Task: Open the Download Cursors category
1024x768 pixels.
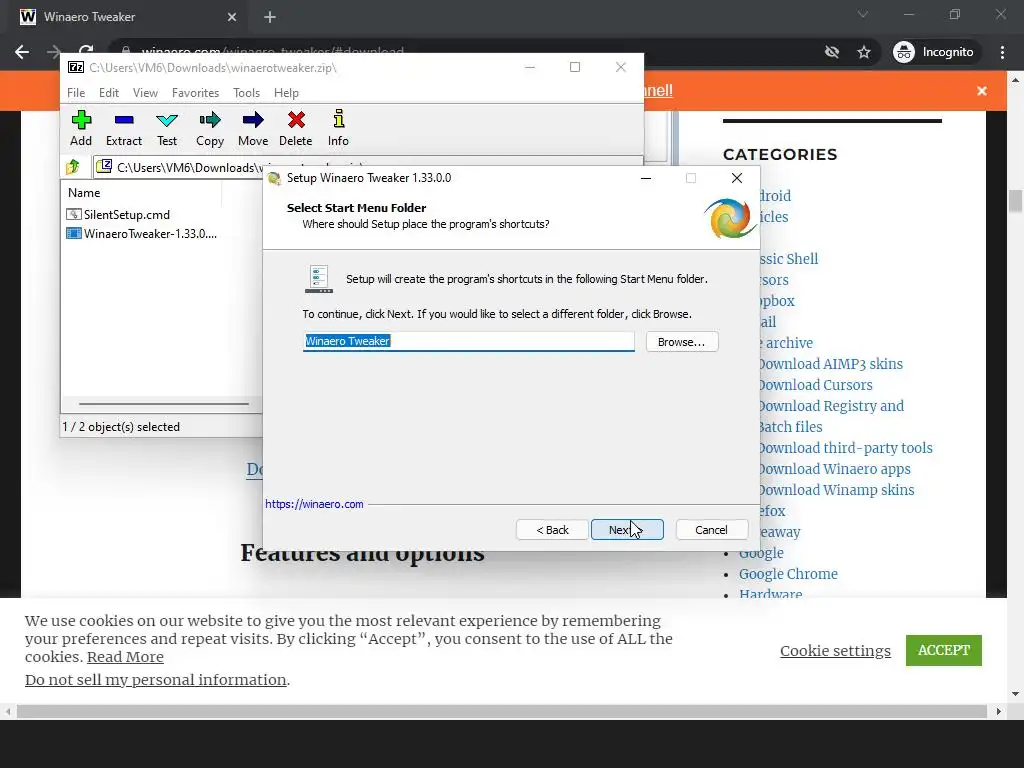Action: pos(816,385)
